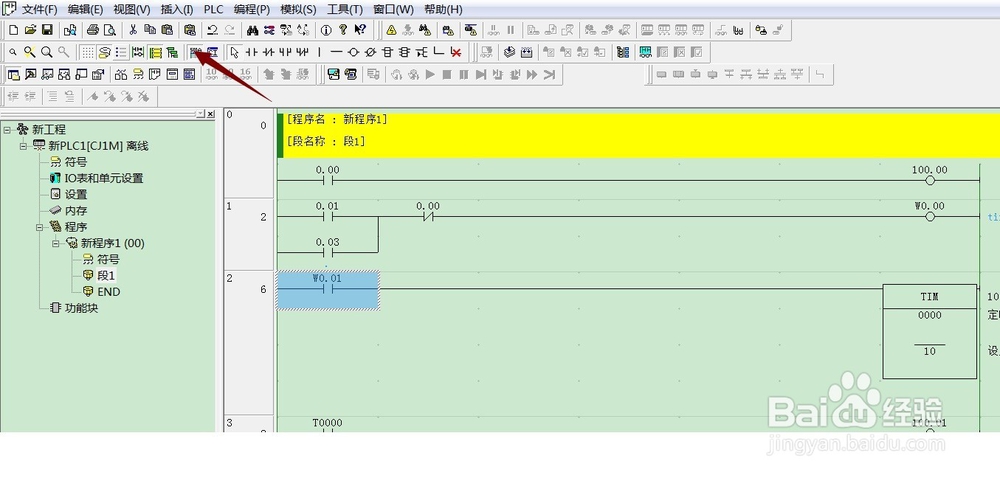Open the 视图(V) menu
This screenshot has width=1000, height=478.
tap(132, 10)
